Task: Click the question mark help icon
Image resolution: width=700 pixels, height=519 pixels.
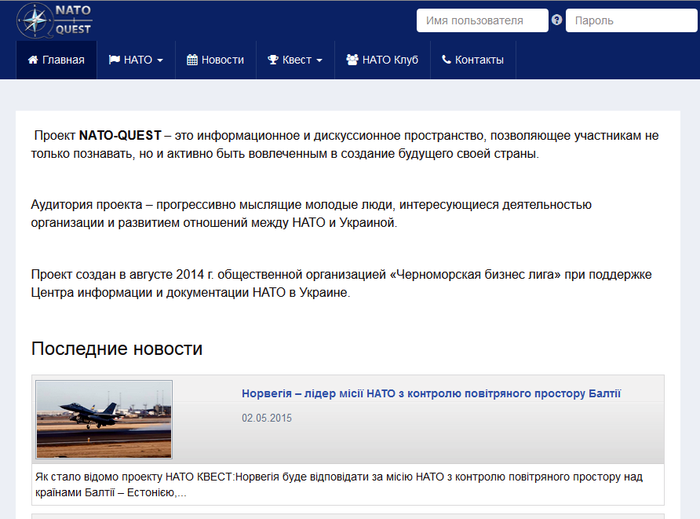Action: click(557, 20)
